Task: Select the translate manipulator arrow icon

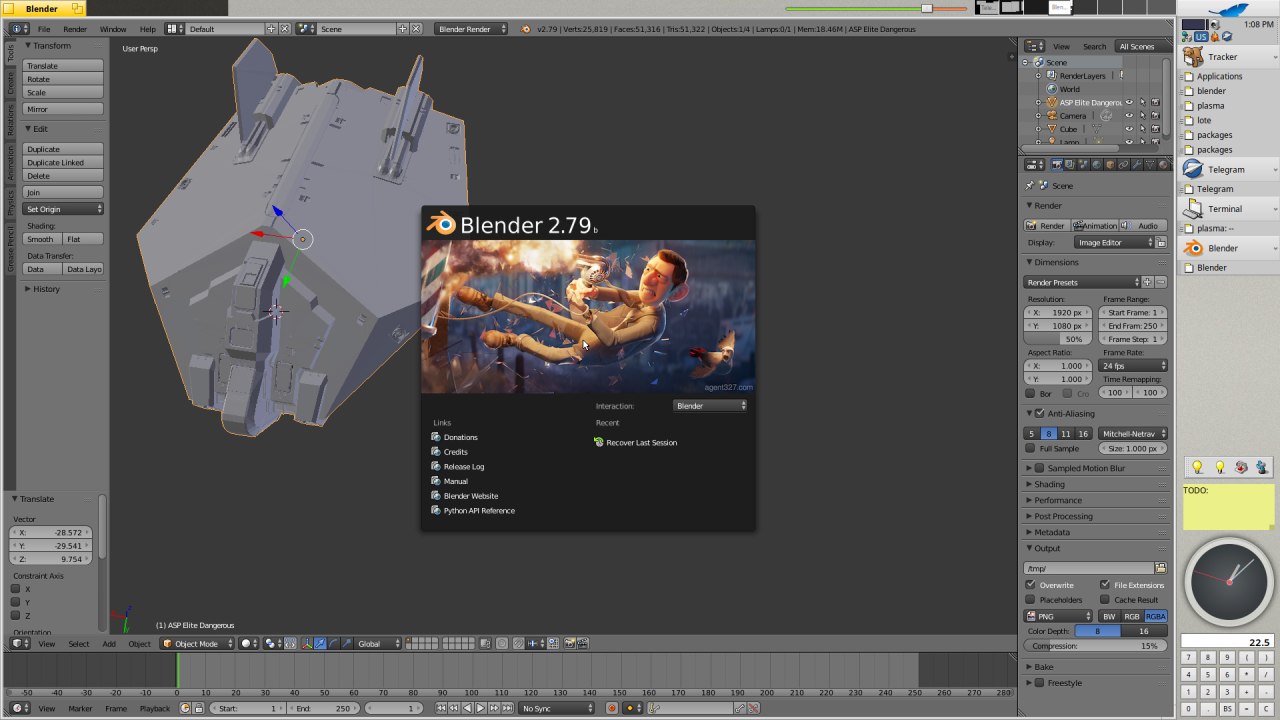Action: click(320, 643)
